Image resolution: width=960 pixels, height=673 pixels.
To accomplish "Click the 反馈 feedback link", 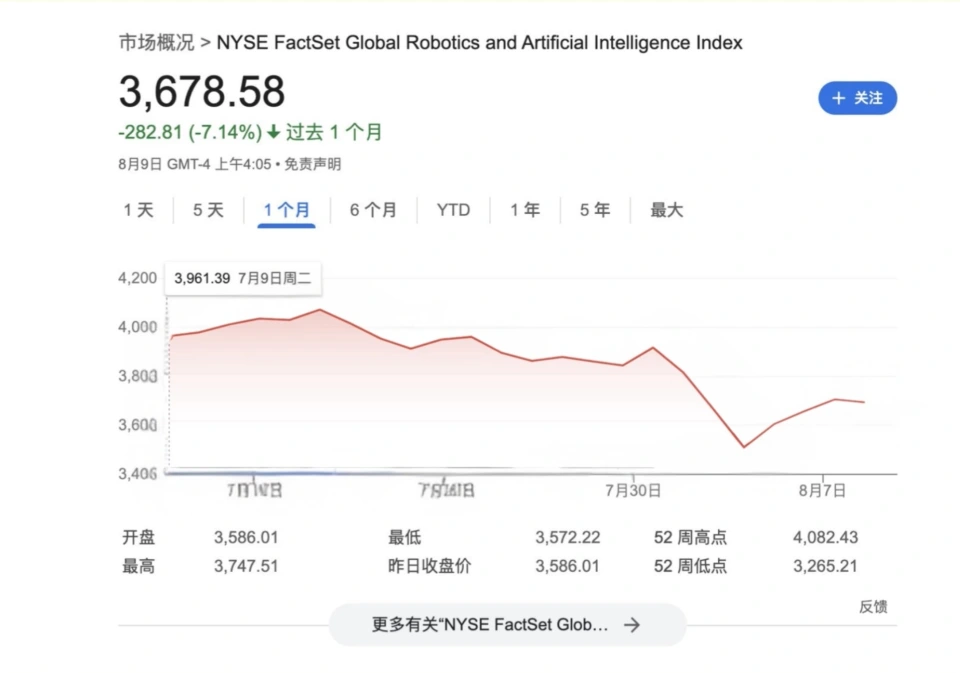I will pos(872,606).
